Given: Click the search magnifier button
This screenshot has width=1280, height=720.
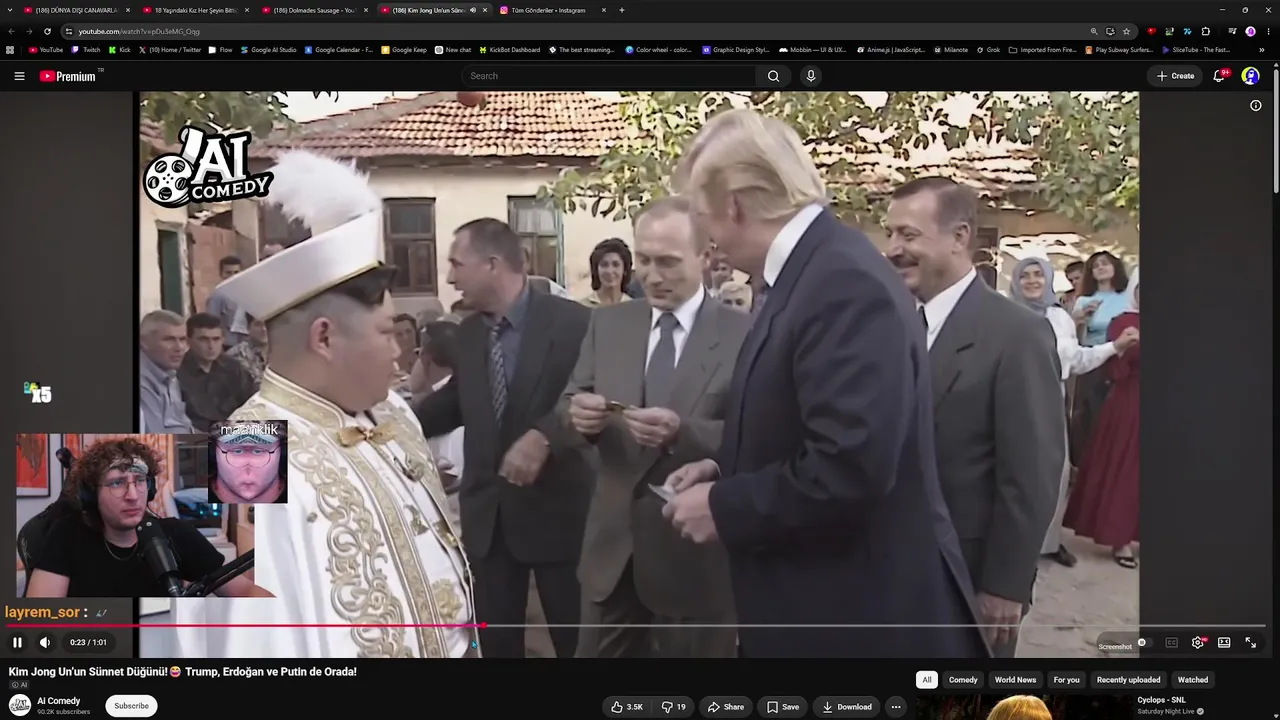Looking at the screenshot, I should (773, 76).
